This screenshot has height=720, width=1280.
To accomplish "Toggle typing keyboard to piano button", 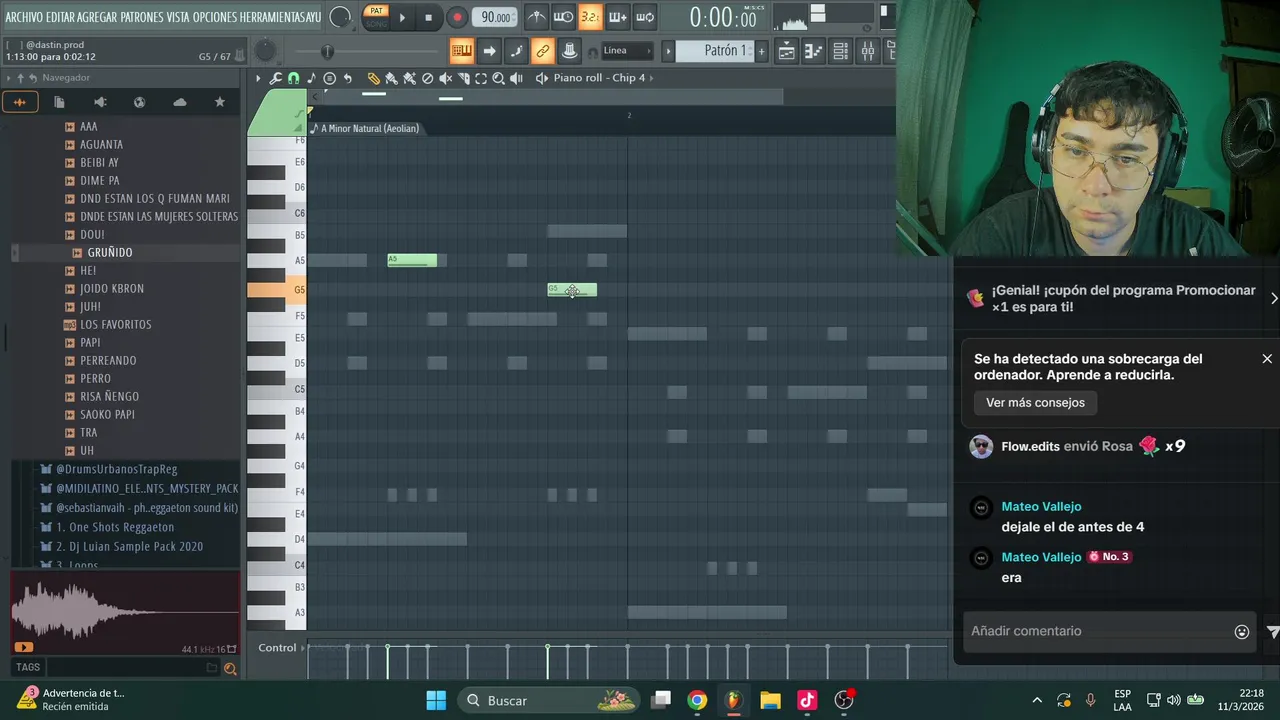I will click(461, 51).
